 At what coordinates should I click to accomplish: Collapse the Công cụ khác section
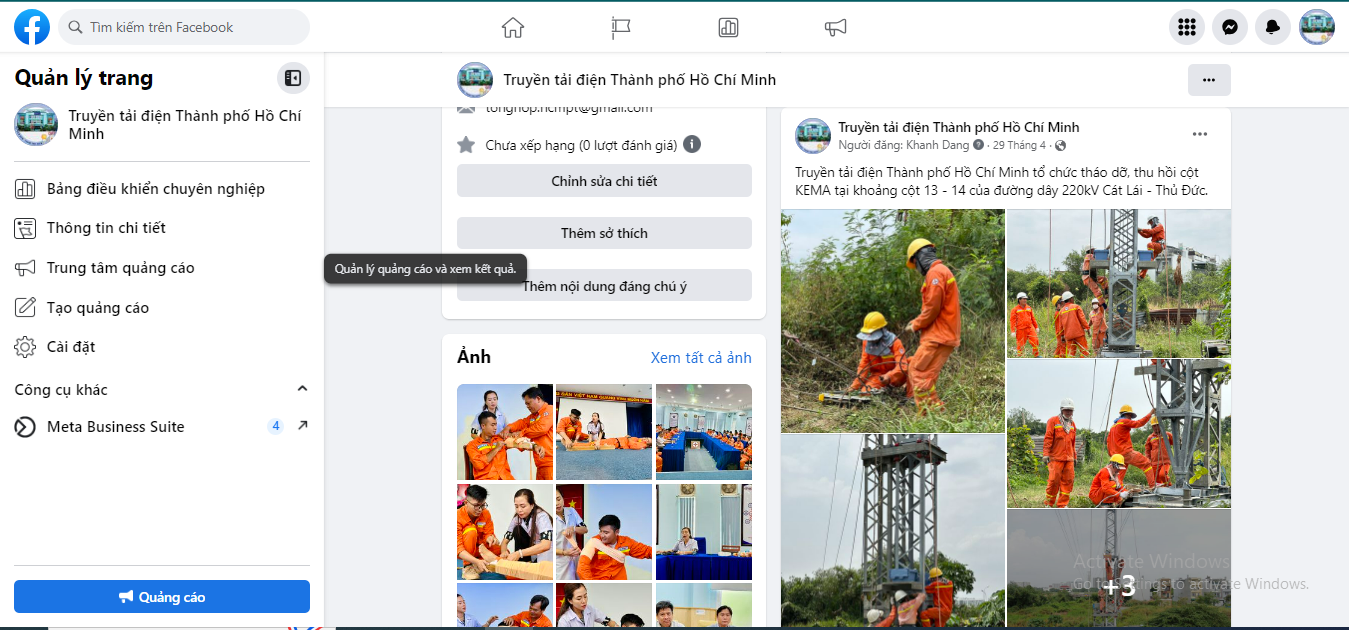coord(302,389)
